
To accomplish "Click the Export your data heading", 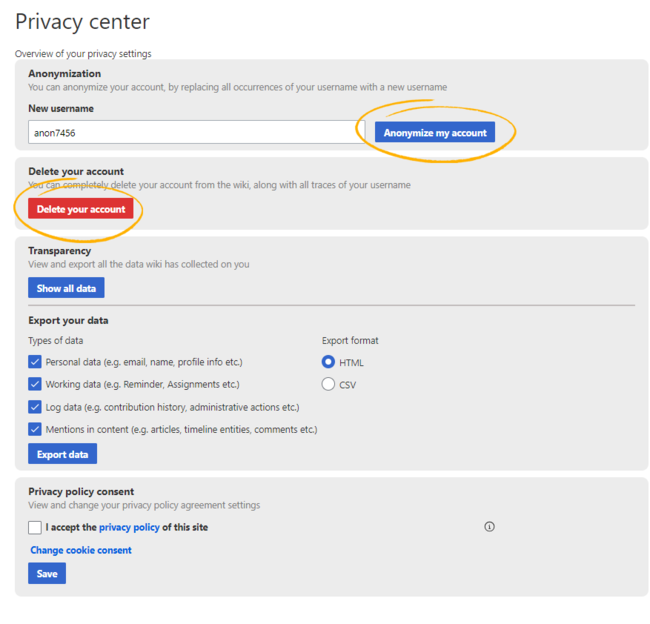I will (x=68, y=320).
